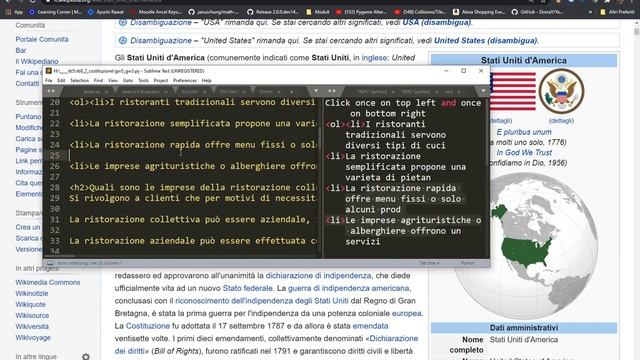Viewport: 640px width, 360px height.
Task: Click the inglese link in article intro
Action: [374, 58]
